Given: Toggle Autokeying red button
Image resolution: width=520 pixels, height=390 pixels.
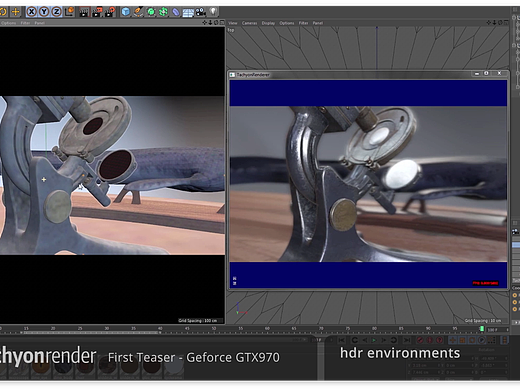Looking at the screenshot, I should 430,340.
